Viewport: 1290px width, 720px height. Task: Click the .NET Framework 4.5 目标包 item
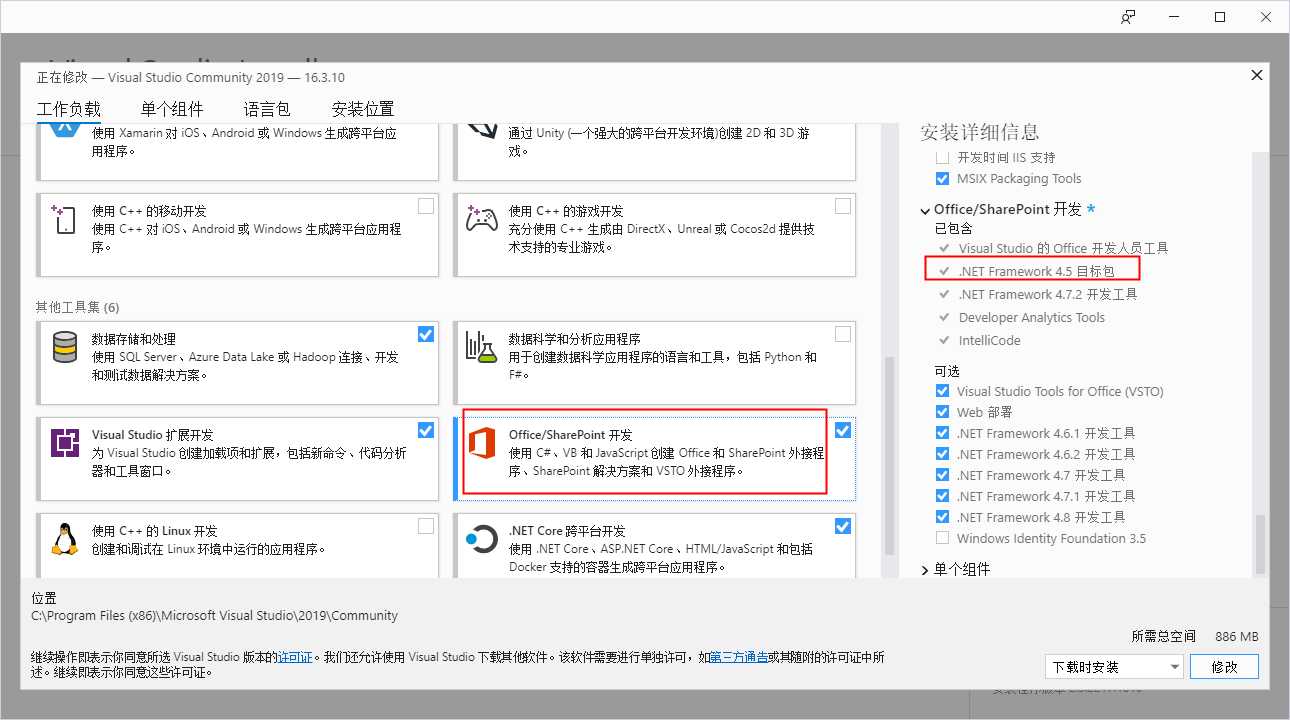[x=1035, y=271]
